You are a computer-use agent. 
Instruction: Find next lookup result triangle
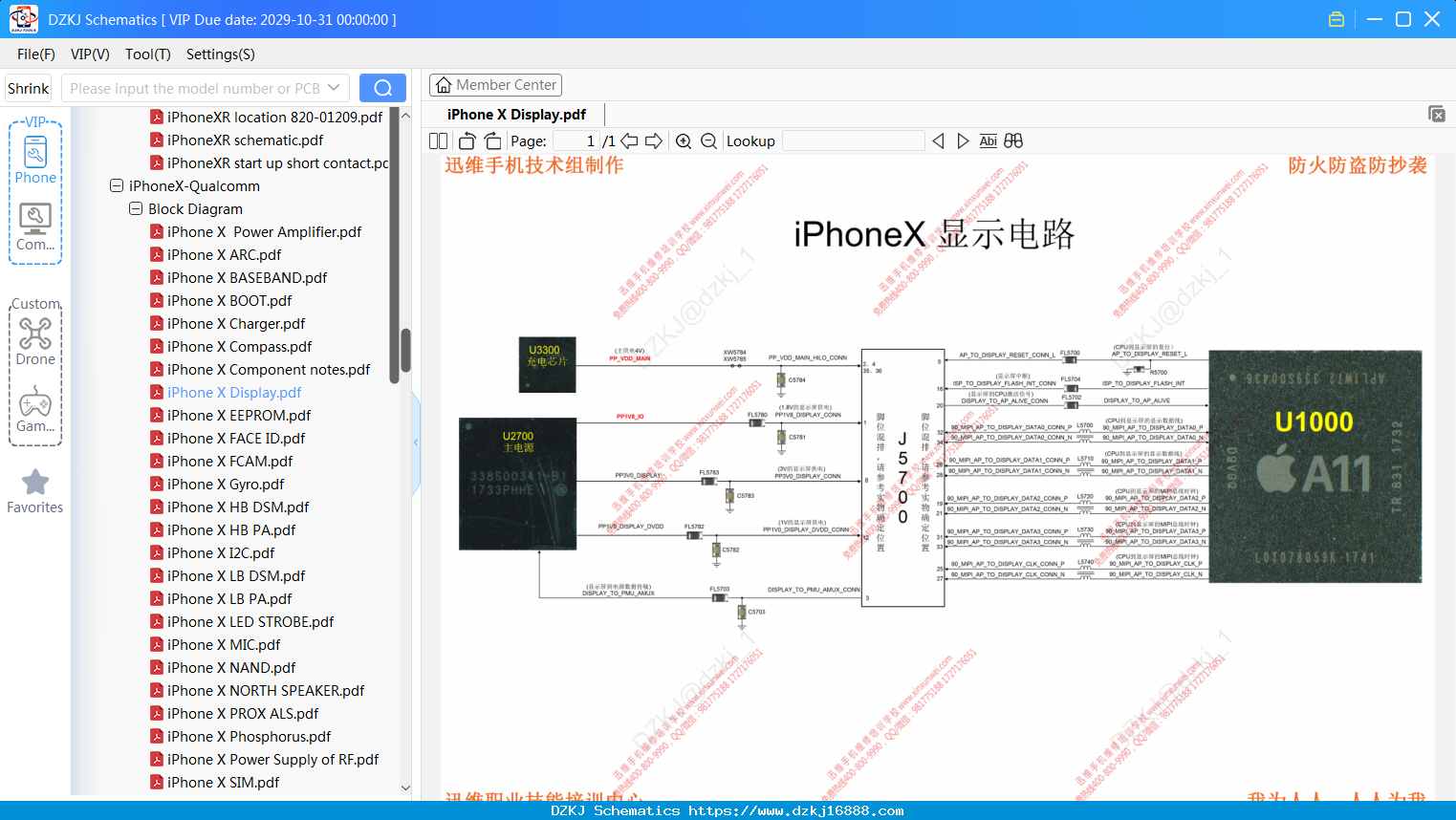click(963, 140)
